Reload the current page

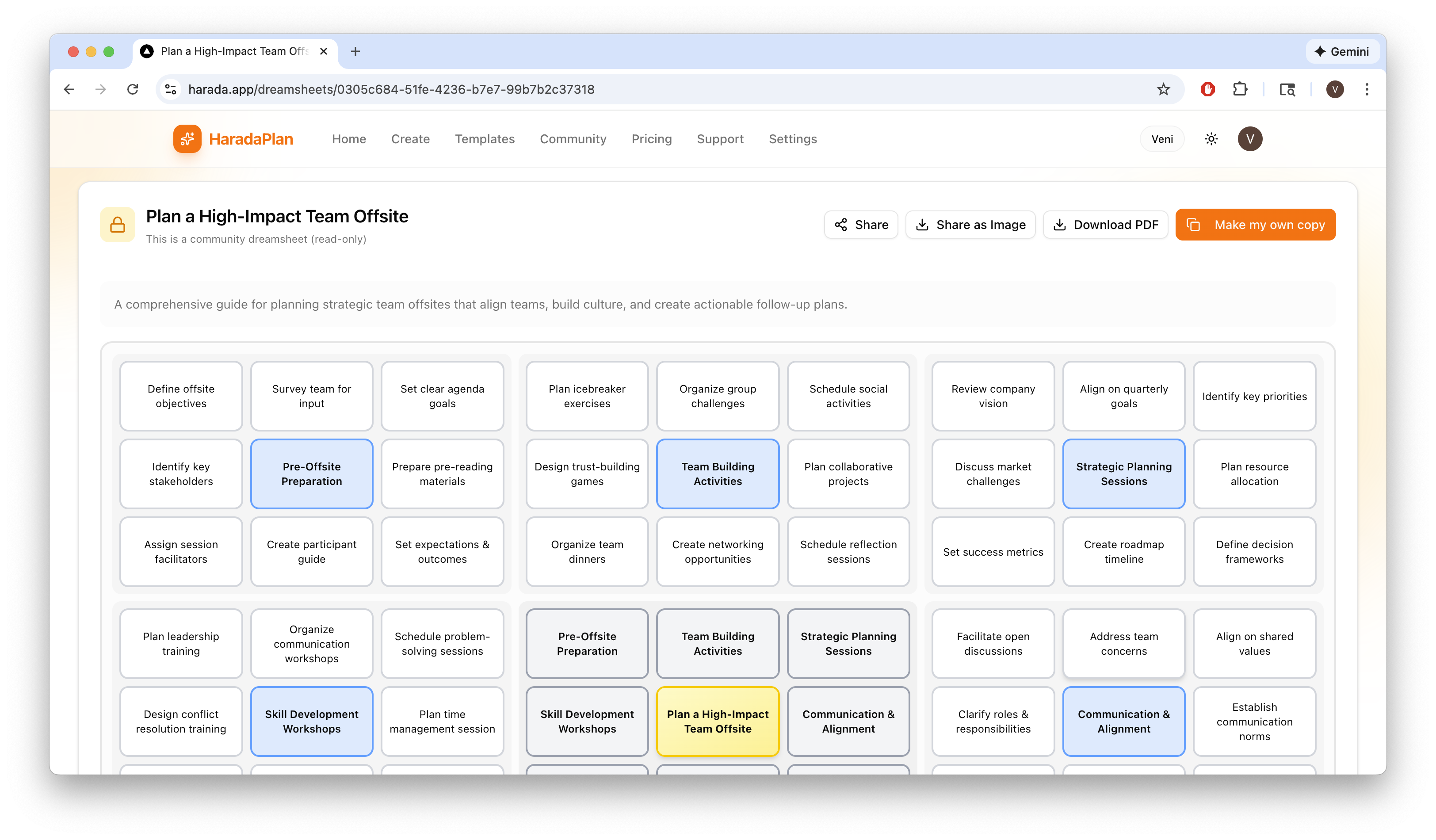coord(133,89)
